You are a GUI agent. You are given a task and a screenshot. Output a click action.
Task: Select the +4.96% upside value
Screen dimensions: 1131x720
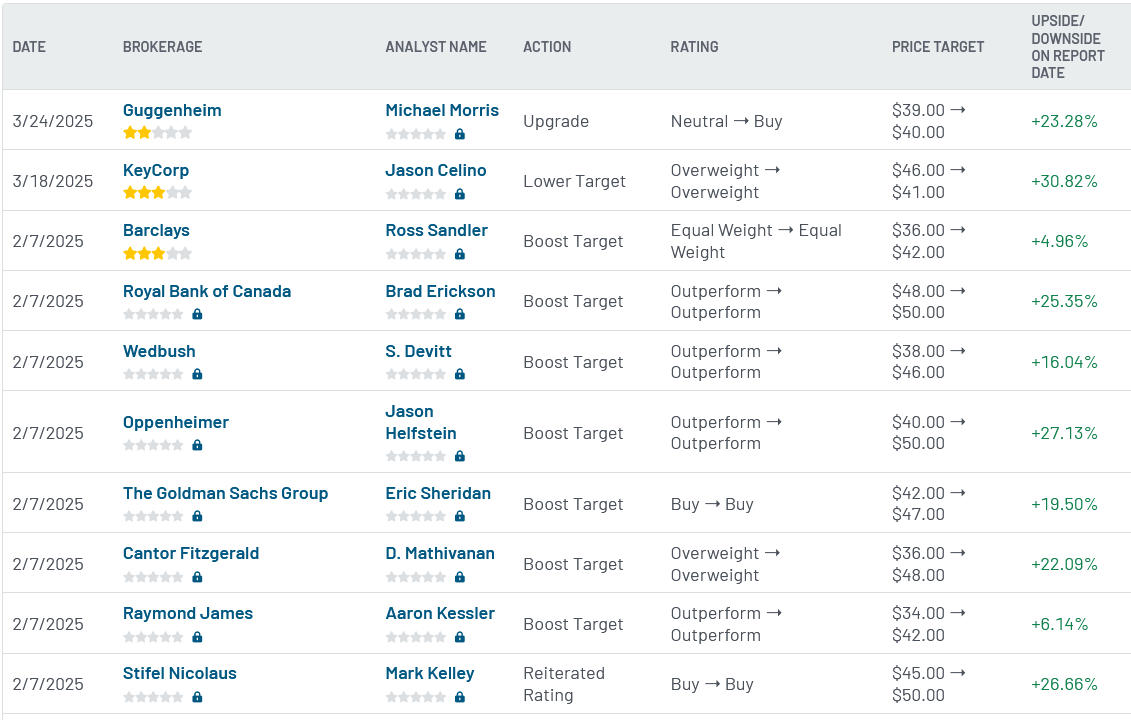click(x=1060, y=241)
